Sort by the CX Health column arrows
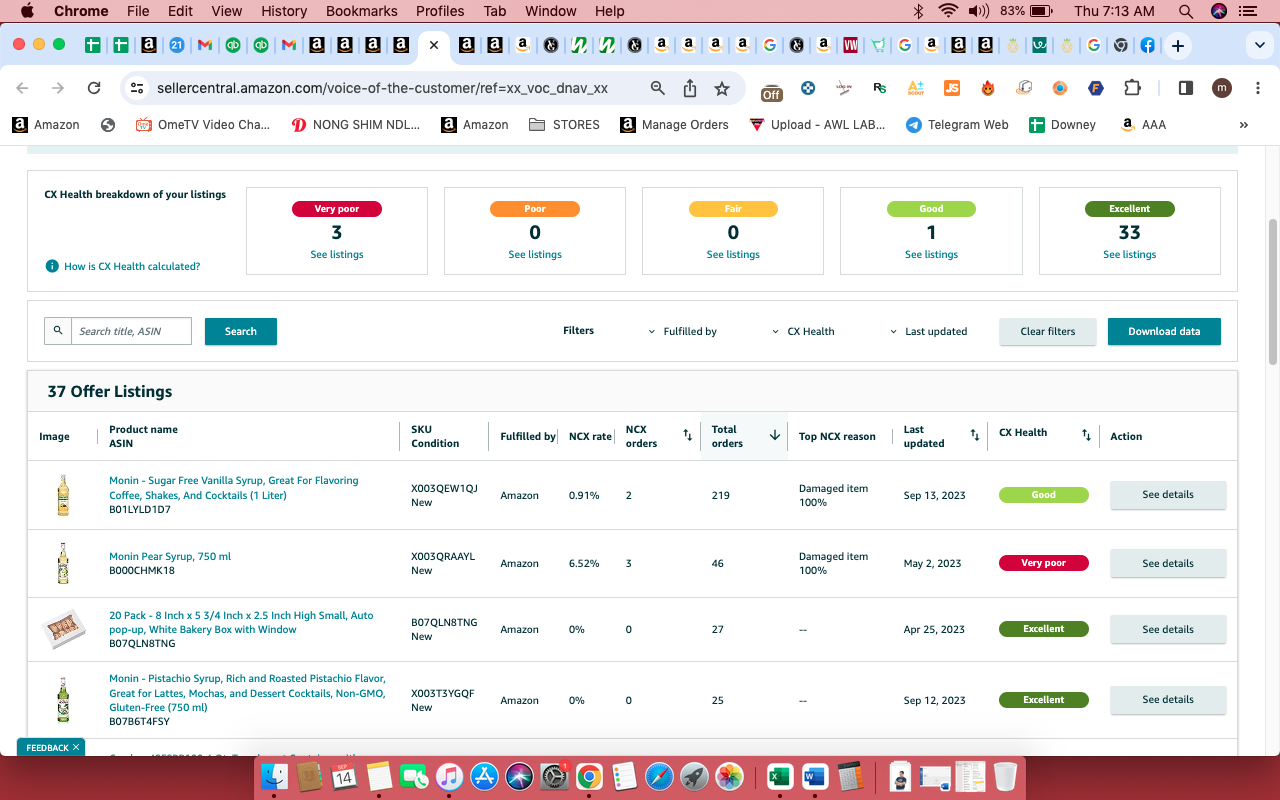 tap(1086, 435)
